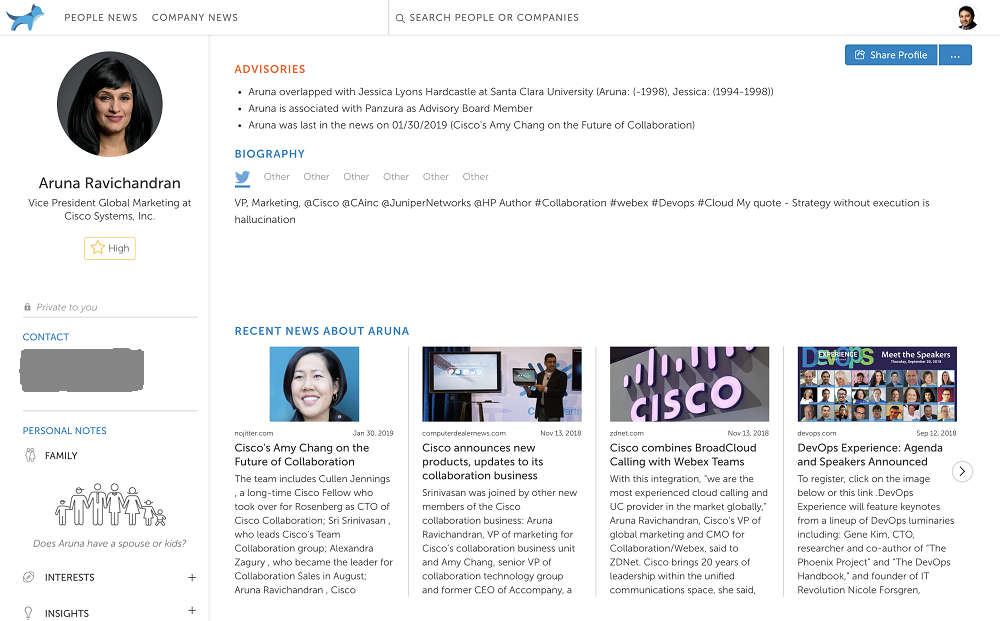Open 'DevOps Experience: Agenda and Speakers Announced'
1000x621 pixels.
(870, 455)
